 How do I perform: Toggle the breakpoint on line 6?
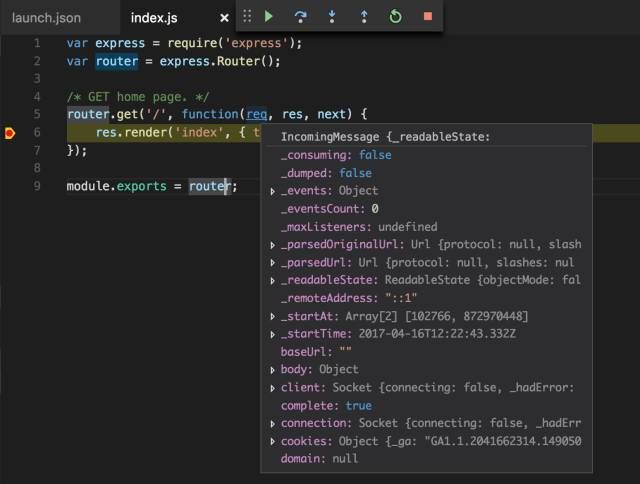pos(10,132)
